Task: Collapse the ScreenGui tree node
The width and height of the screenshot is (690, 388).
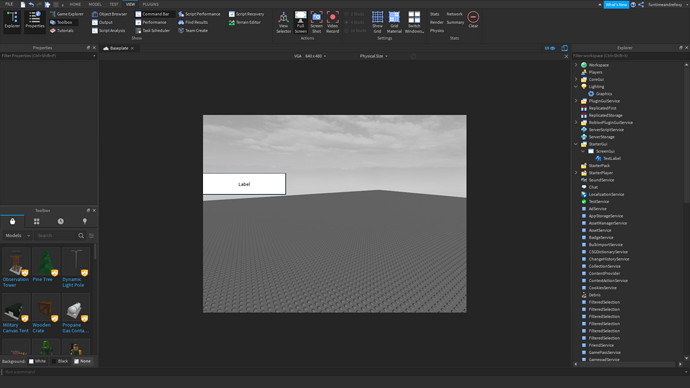Action: (x=583, y=151)
